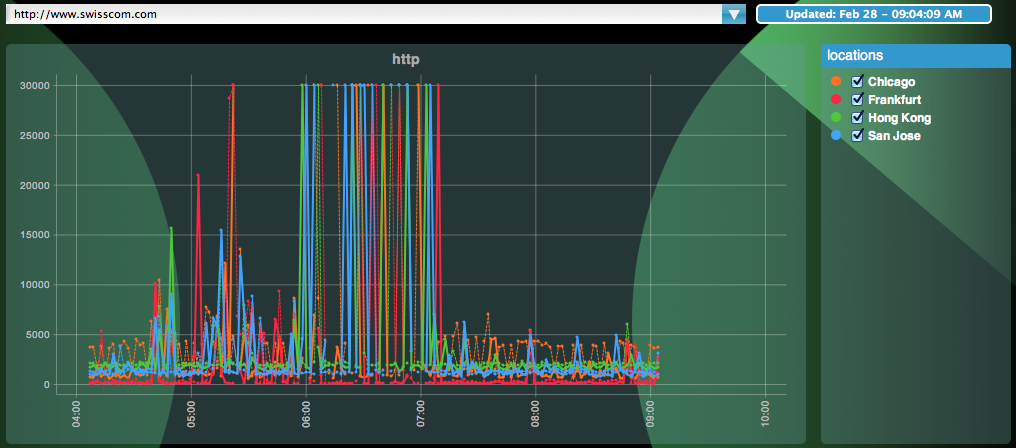The height and width of the screenshot is (448, 1016).
Task: Click the 10:00 x-axis label
Action: pyautogui.click(x=765, y=415)
